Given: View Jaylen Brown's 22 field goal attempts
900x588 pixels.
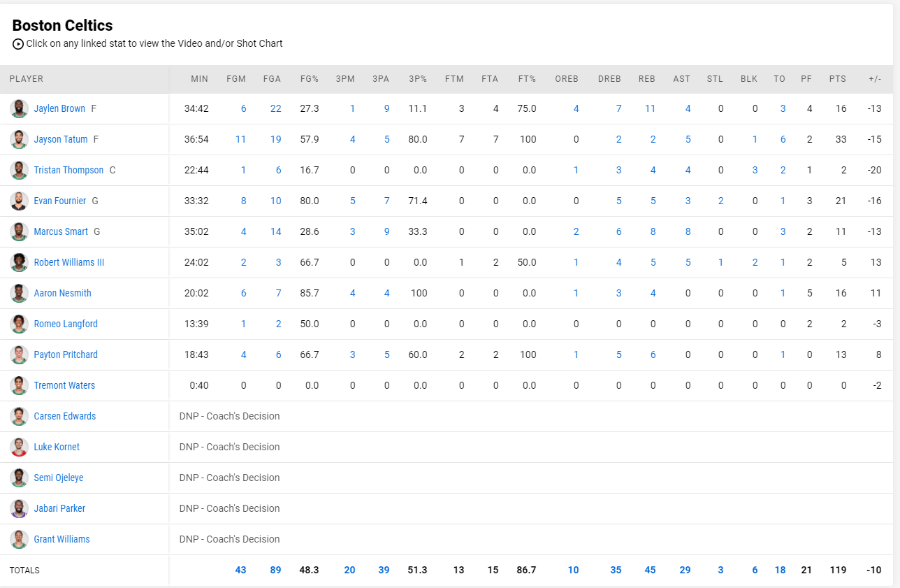Looking at the screenshot, I should pyautogui.click(x=276, y=109).
